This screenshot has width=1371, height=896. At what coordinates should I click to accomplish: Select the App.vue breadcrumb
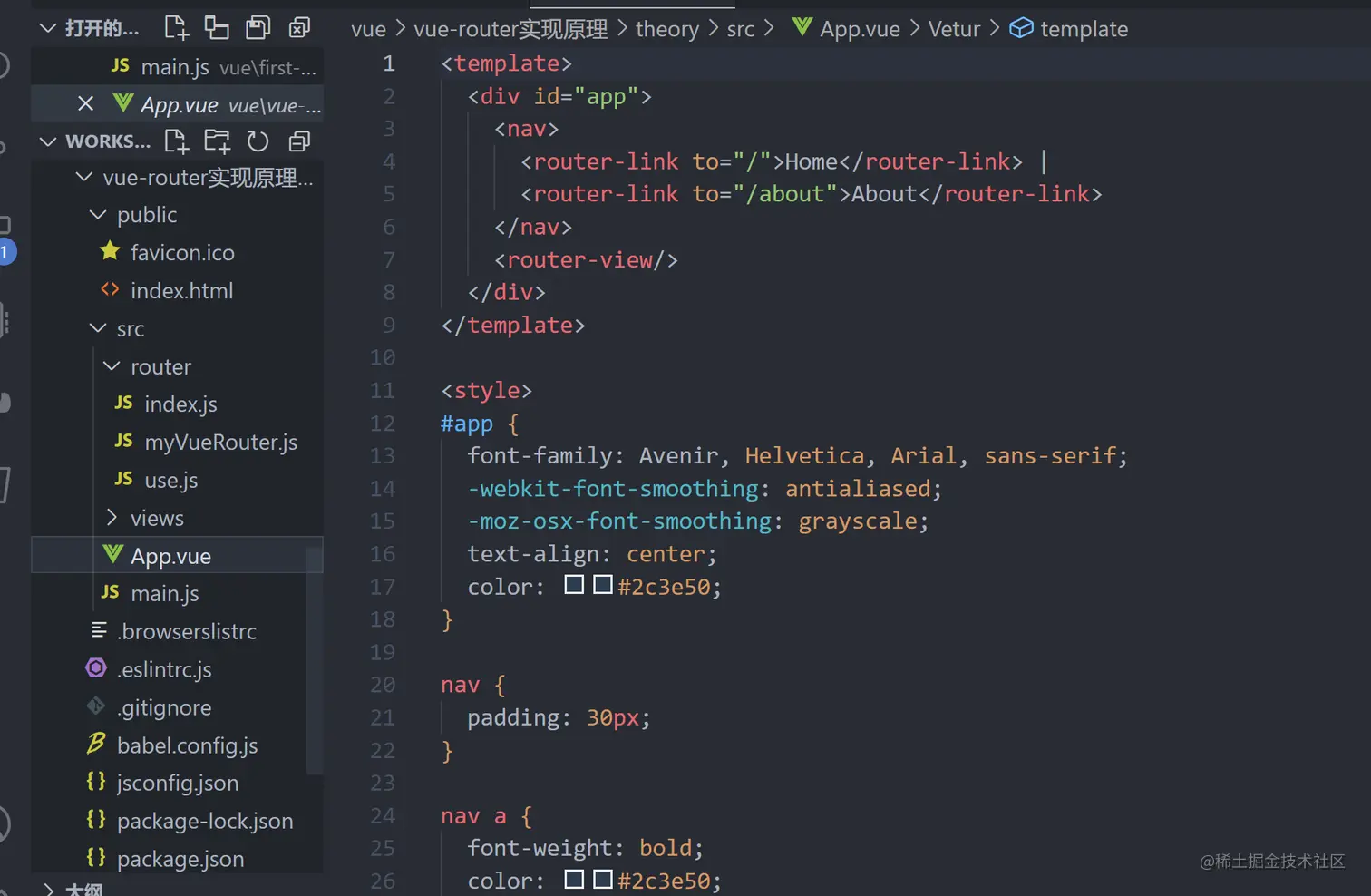click(x=860, y=29)
